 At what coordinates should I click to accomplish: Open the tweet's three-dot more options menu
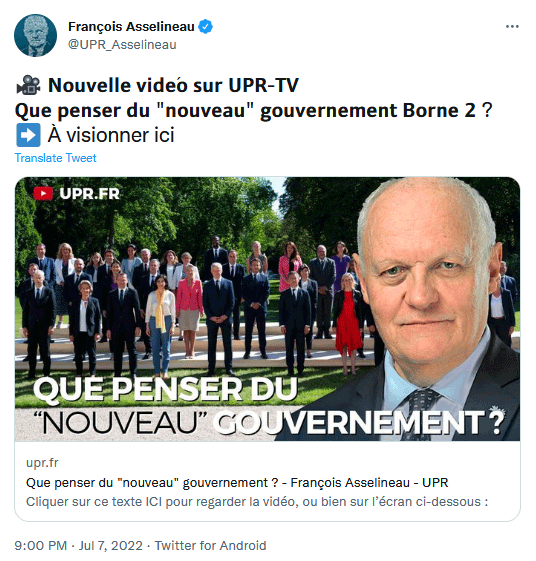click(x=512, y=26)
